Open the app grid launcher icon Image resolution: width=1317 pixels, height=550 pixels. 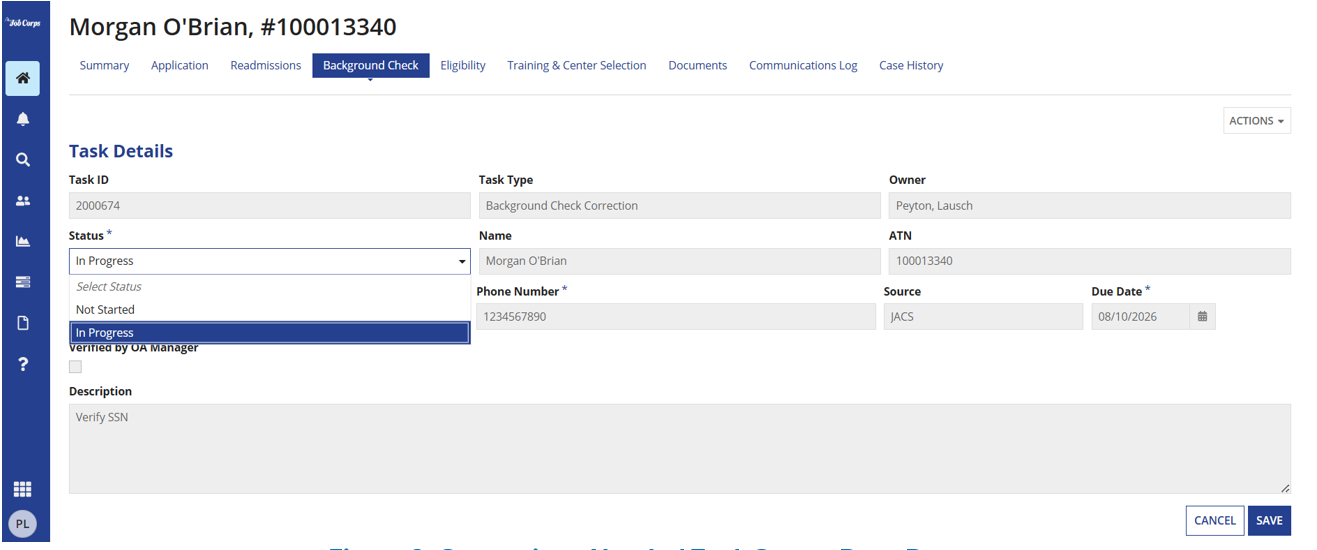tap(22, 489)
